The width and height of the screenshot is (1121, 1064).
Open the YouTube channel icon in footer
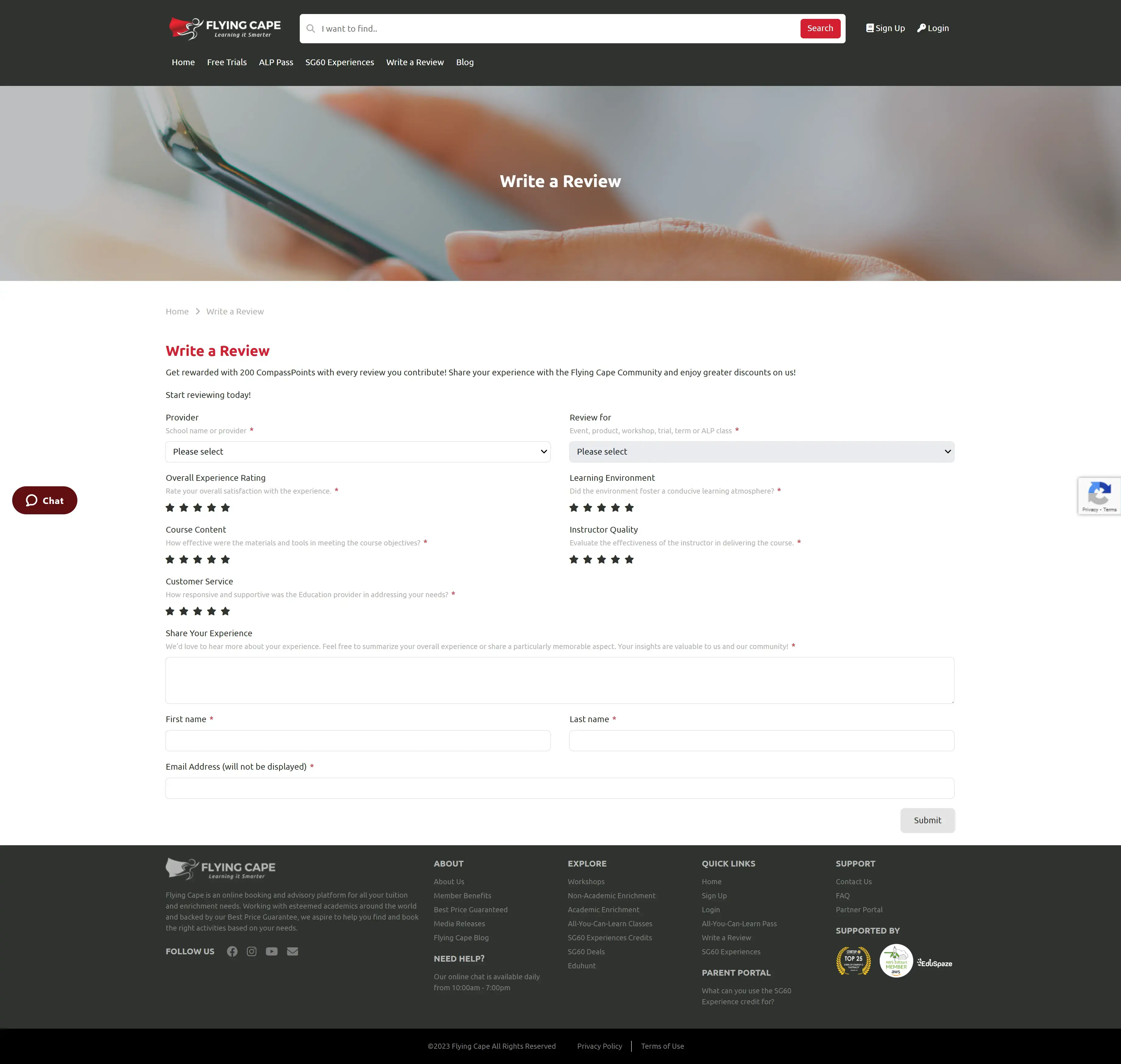[272, 951]
